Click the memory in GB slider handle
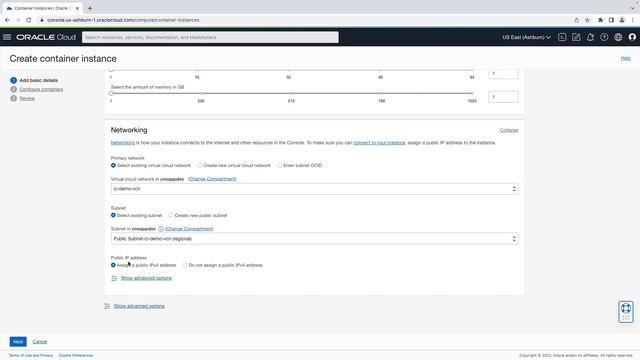640x360 pixels. [111, 93]
